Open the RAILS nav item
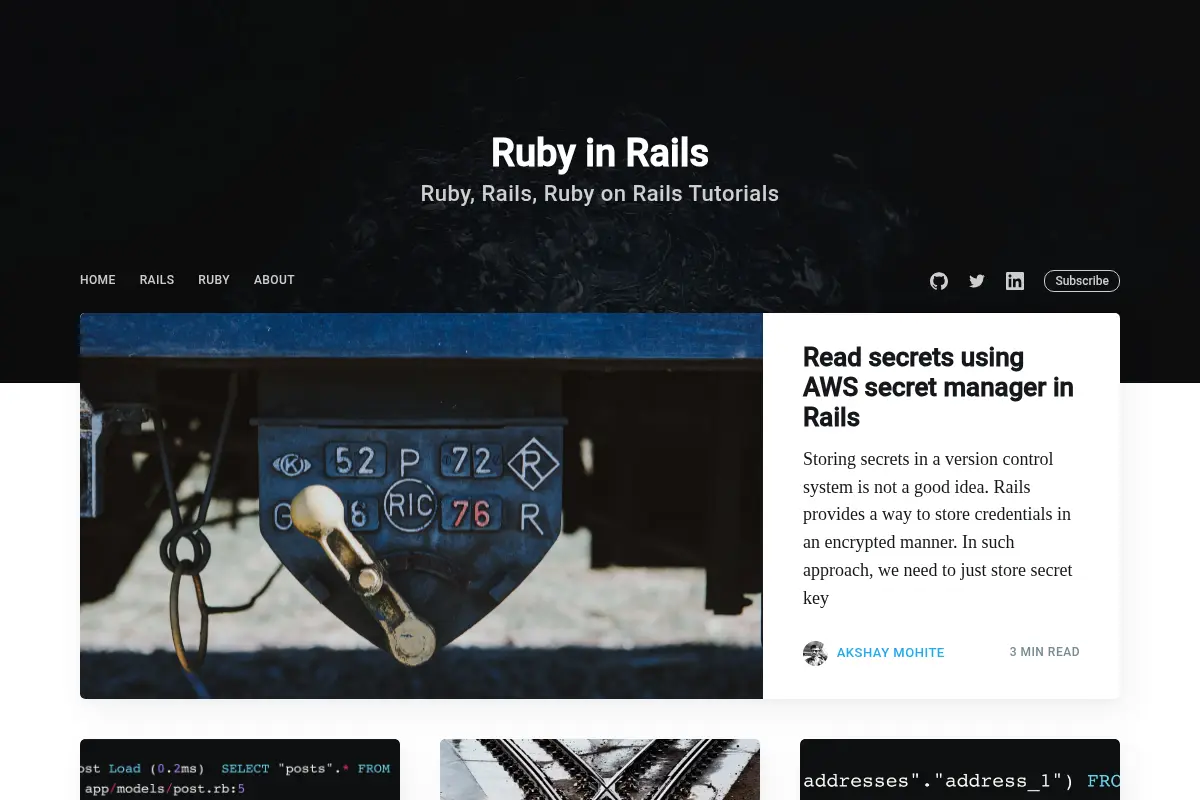The width and height of the screenshot is (1200, 800). 157,280
